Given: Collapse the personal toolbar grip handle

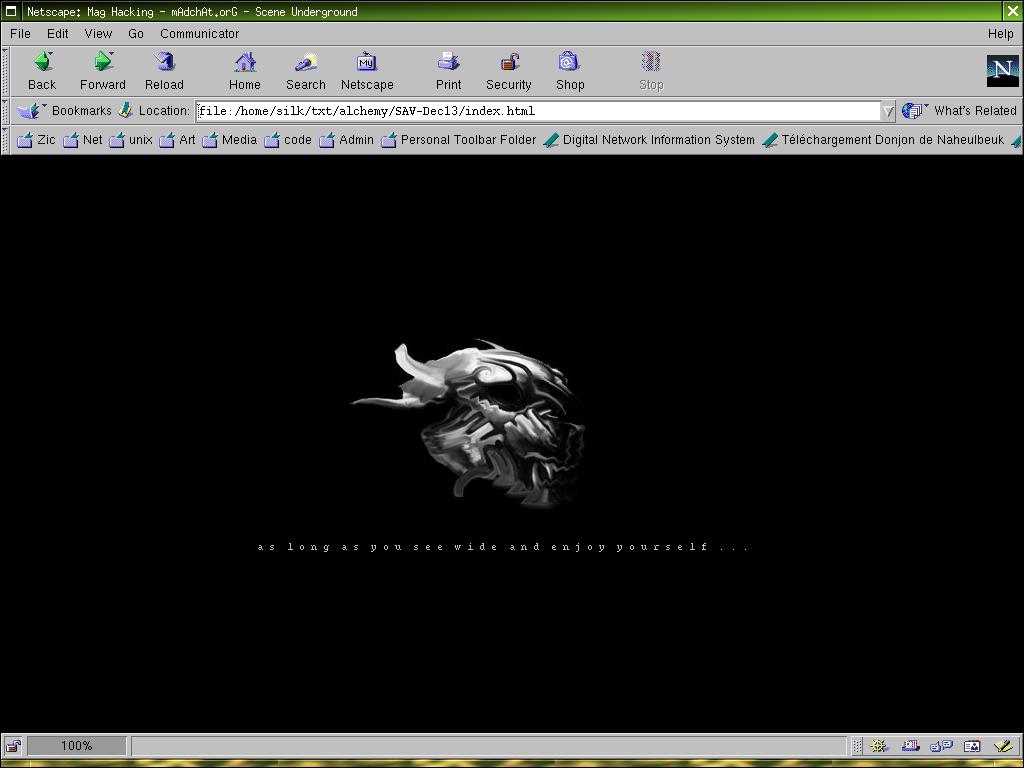Looking at the screenshot, I should (x=5, y=140).
